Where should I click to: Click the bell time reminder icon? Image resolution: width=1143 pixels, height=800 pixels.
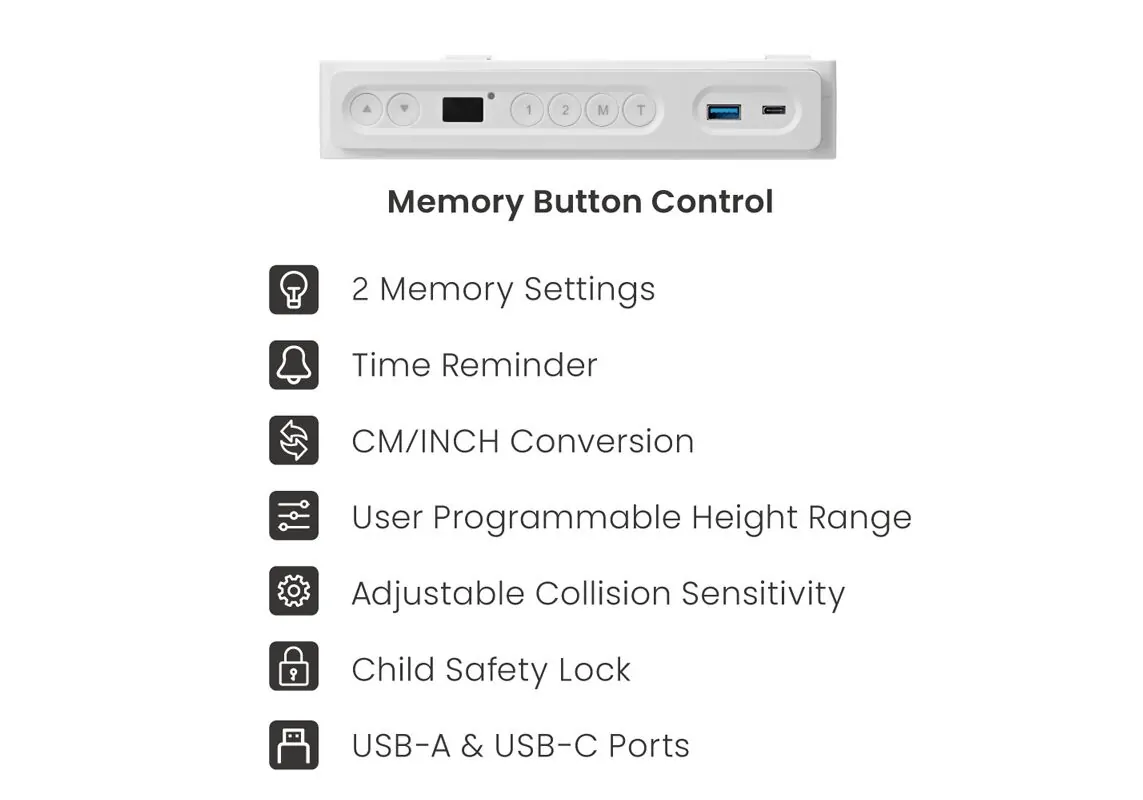(x=294, y=365)
